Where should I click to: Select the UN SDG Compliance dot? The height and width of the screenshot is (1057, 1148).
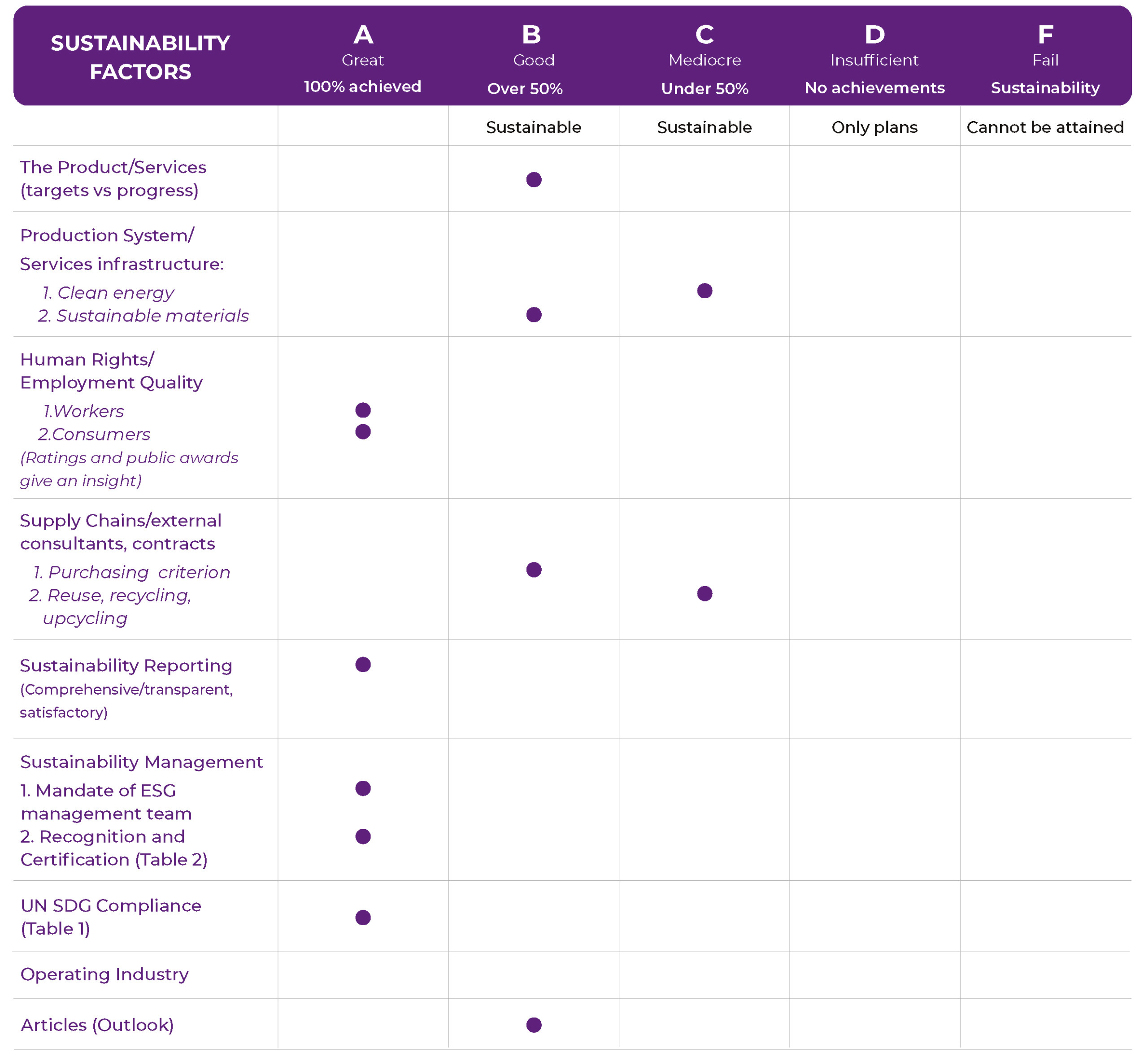[363, 918]
